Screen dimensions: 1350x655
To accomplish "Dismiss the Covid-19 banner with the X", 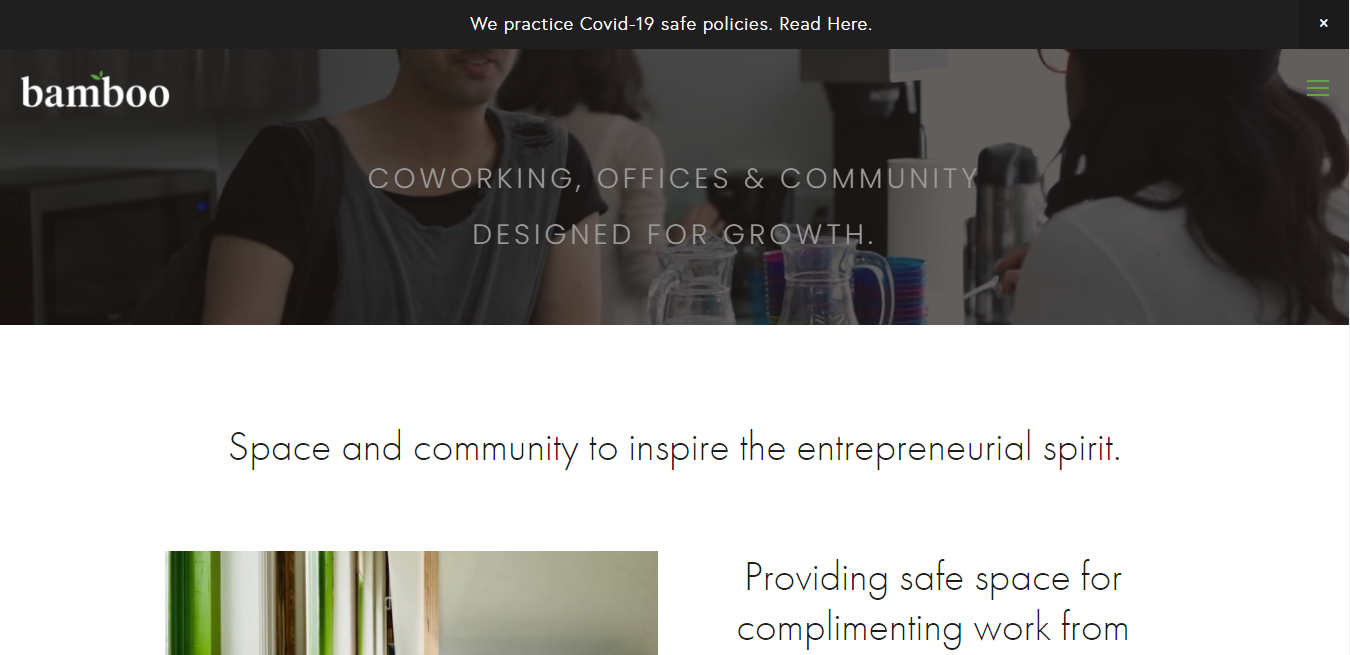I will pos(1323,23).
